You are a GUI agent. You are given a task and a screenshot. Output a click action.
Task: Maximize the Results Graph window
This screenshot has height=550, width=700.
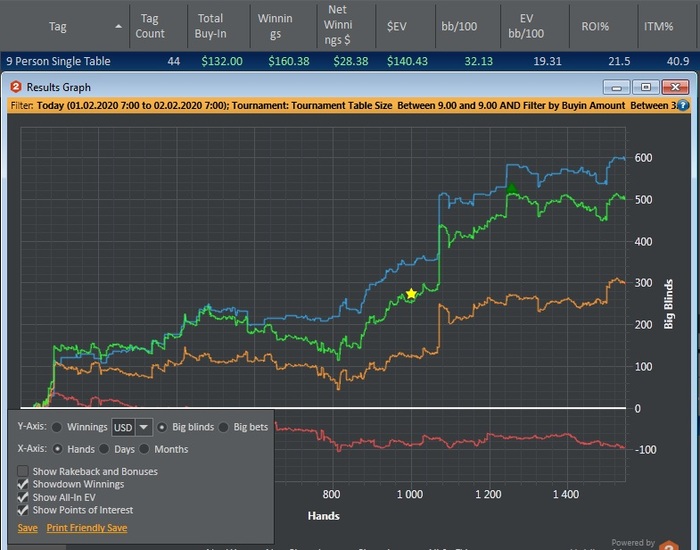[646, 87]
